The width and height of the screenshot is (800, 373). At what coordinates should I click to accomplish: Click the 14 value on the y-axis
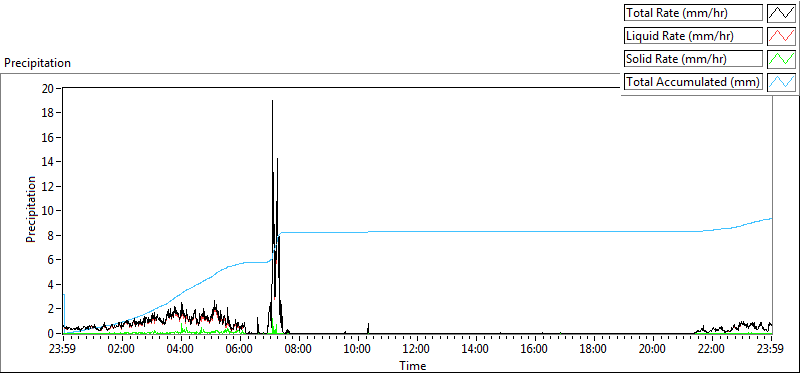pyautogui.click(x=48, y=162)
